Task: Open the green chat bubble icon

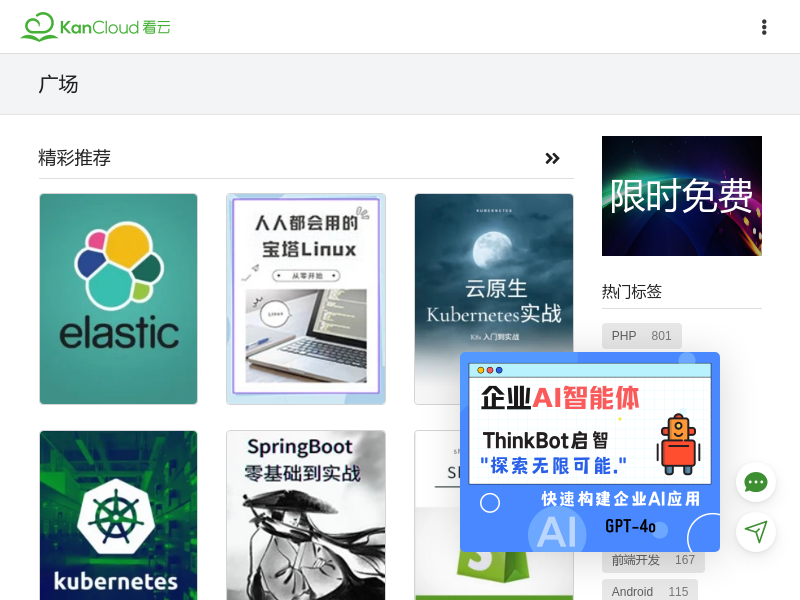Action: 756,482
